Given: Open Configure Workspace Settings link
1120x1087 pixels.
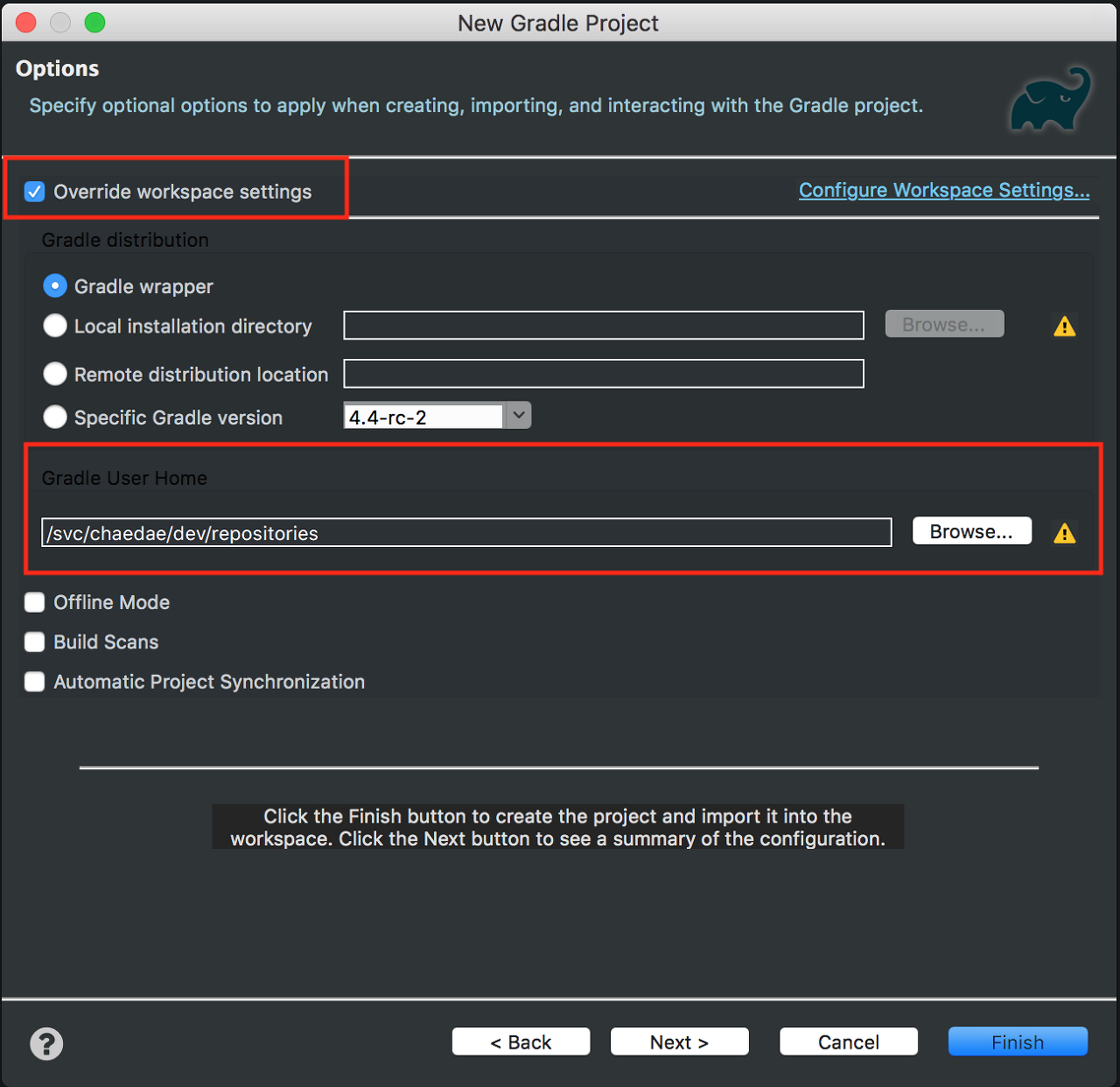Looking at the screenshot, I should click(943, 190).
